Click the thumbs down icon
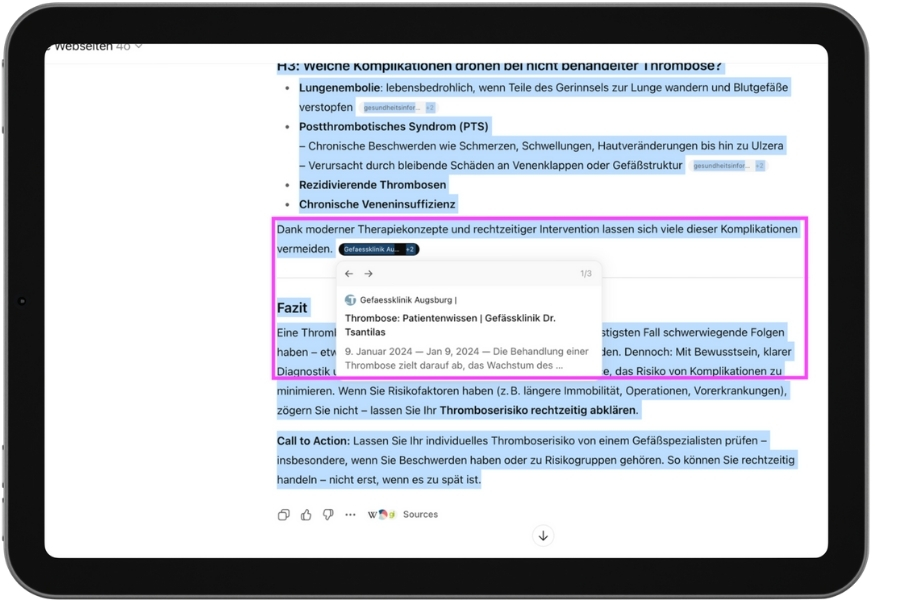Screen dimensions: 900x600 (x=328, y=515)
